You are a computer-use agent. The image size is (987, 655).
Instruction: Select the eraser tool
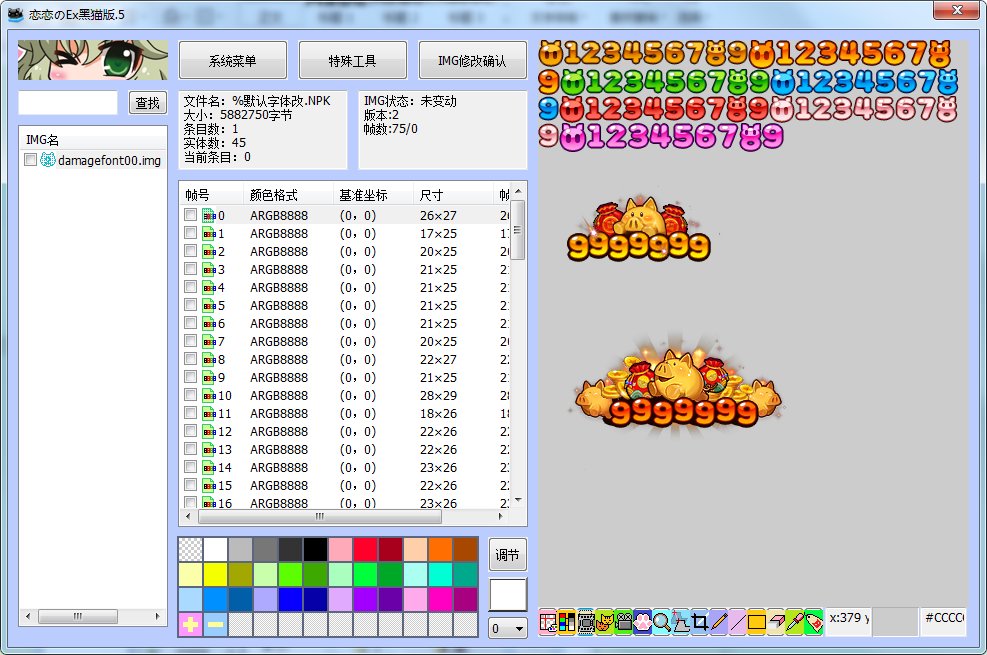[x=776, y=622]
